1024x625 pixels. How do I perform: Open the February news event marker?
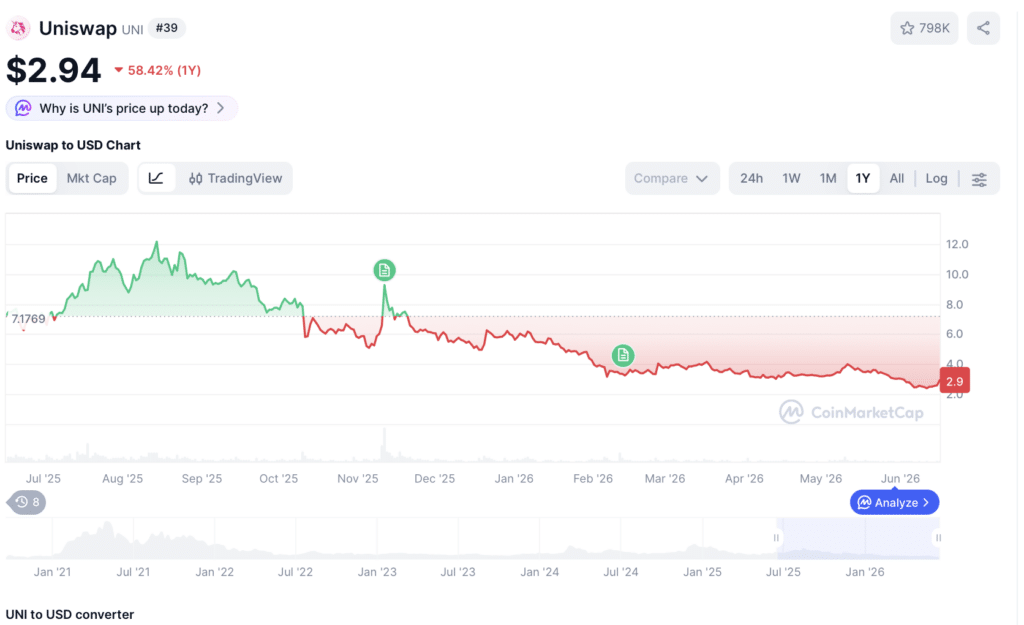[622, 355]
